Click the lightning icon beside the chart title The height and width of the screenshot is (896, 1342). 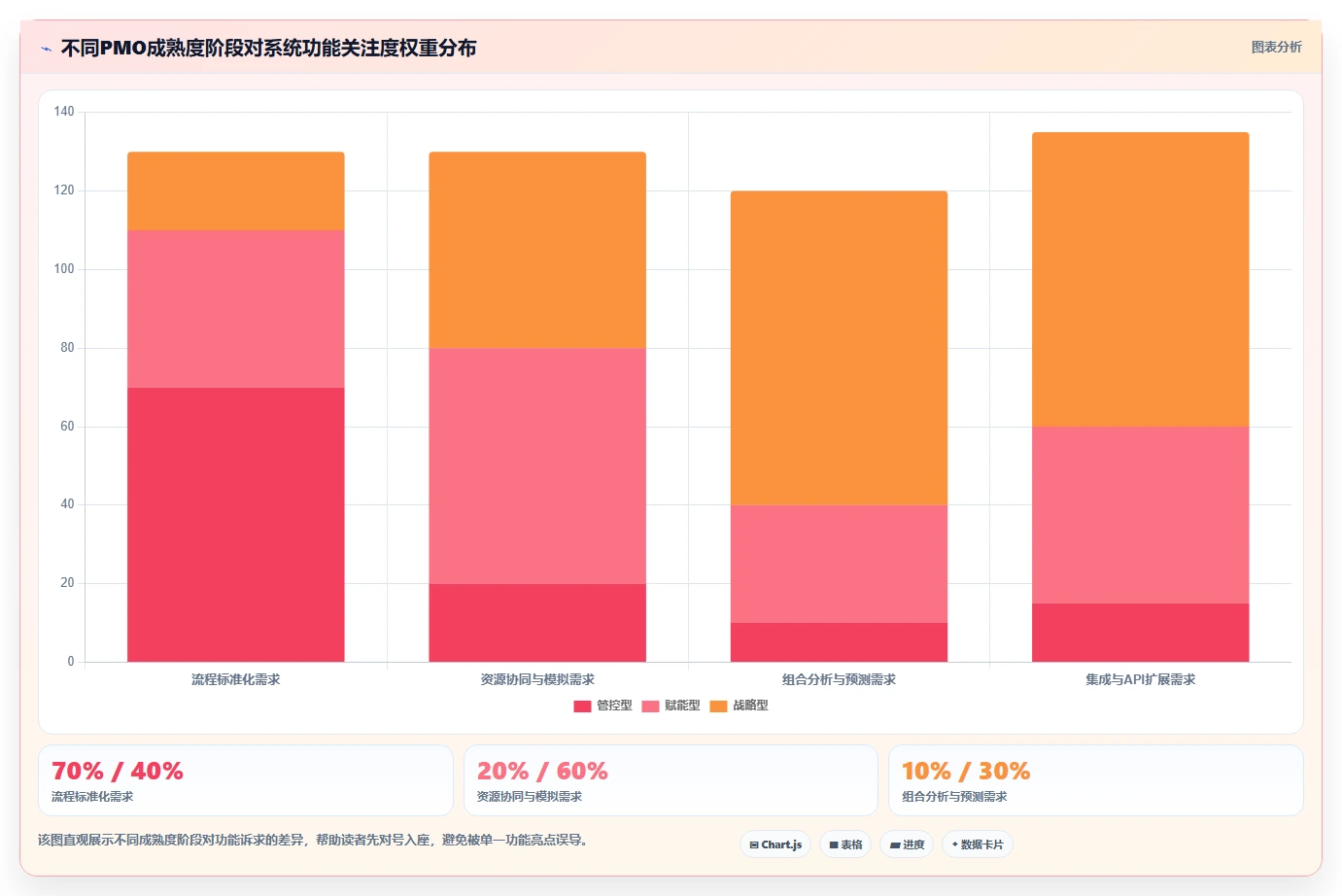(x=46, y=49)
